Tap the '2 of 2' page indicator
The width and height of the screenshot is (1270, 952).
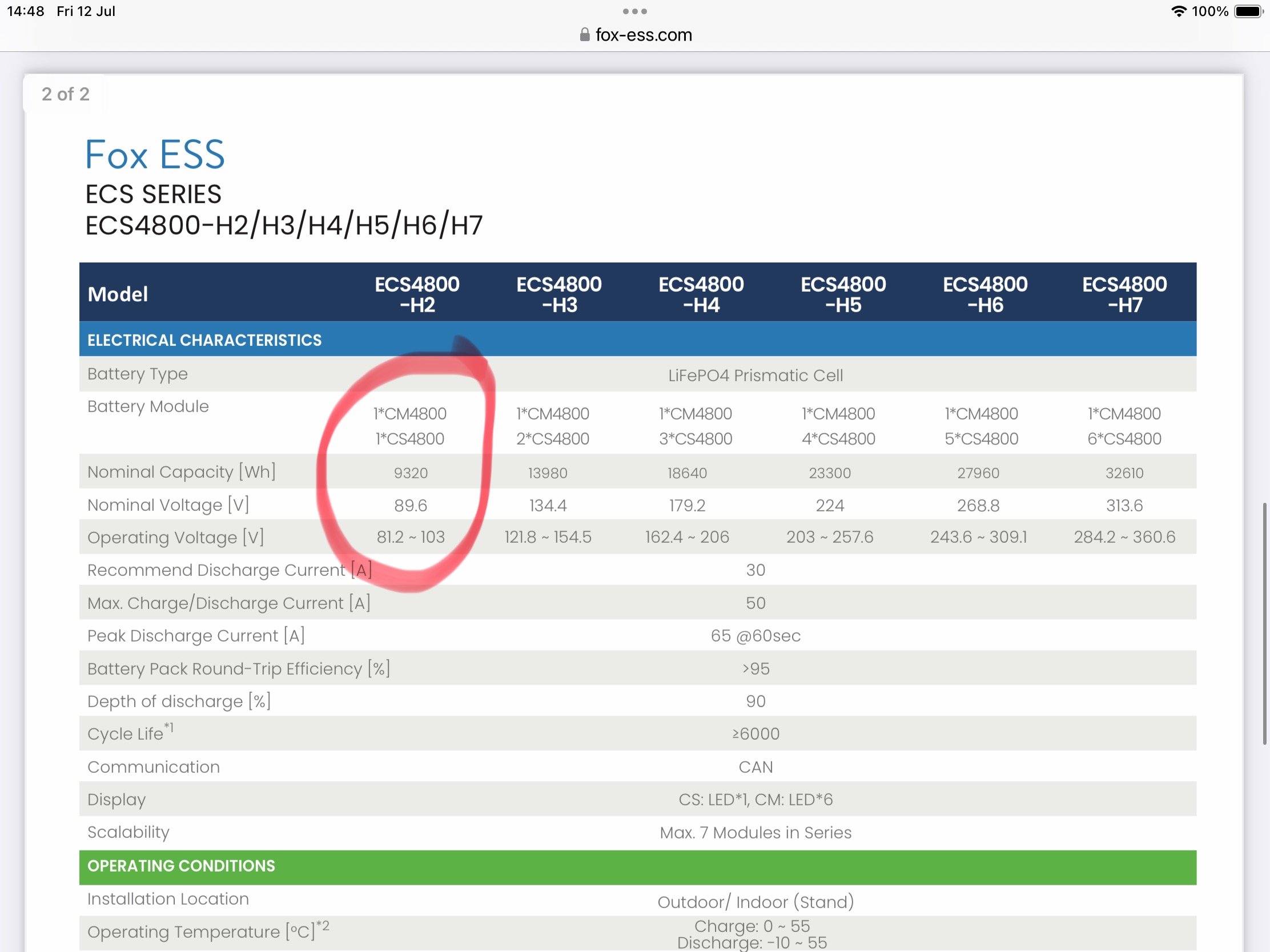point(66,94)
